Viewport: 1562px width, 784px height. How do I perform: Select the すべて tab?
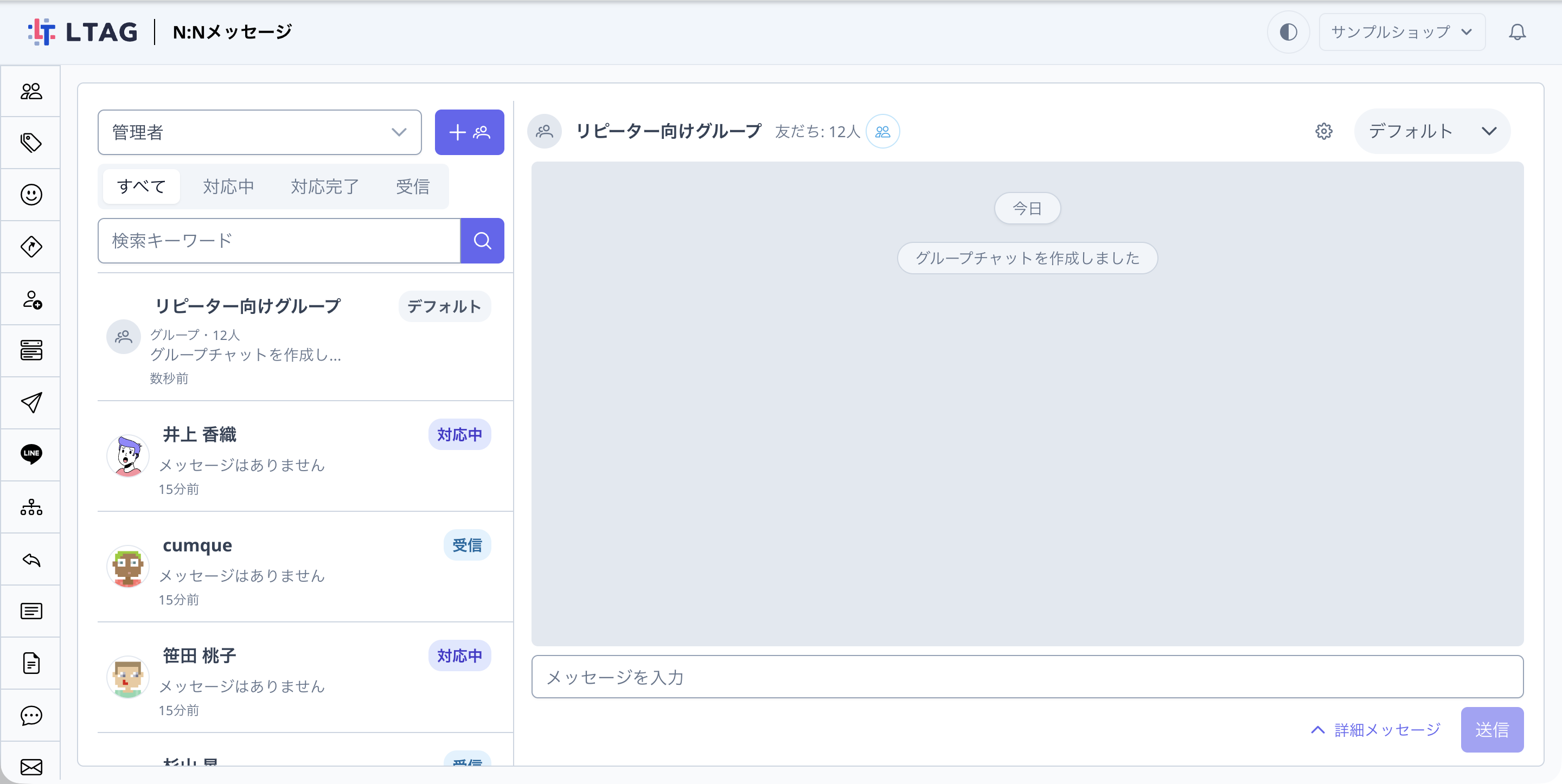[141, 186]
